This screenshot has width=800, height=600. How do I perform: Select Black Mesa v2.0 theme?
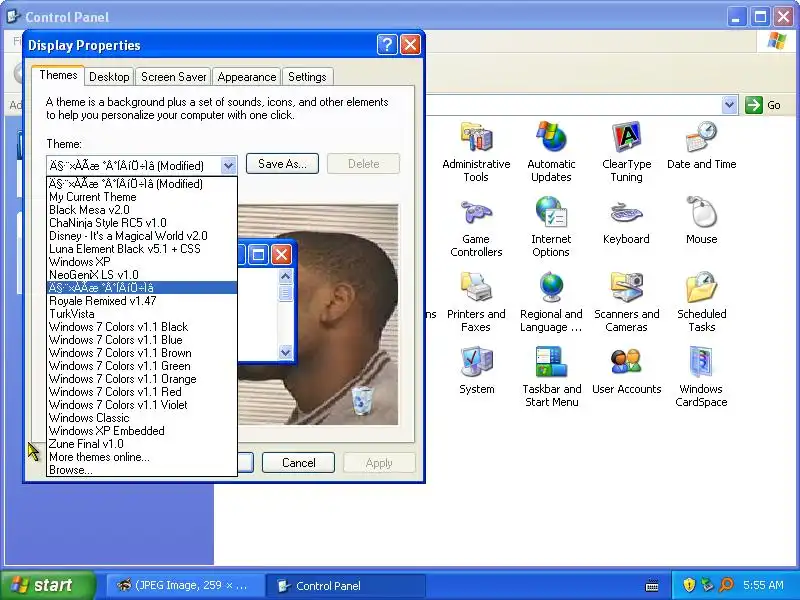pyautogui.click(x=142, y=210)
